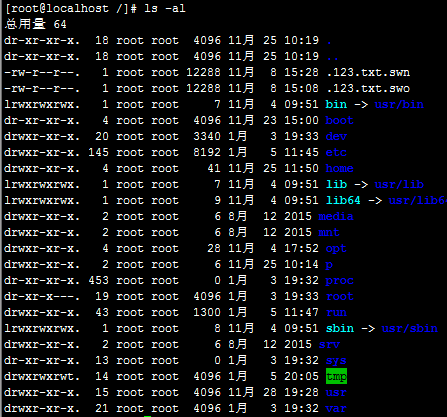Click the total line "总用量 64"
The image size is (447, 417).
tap(35, 24)
